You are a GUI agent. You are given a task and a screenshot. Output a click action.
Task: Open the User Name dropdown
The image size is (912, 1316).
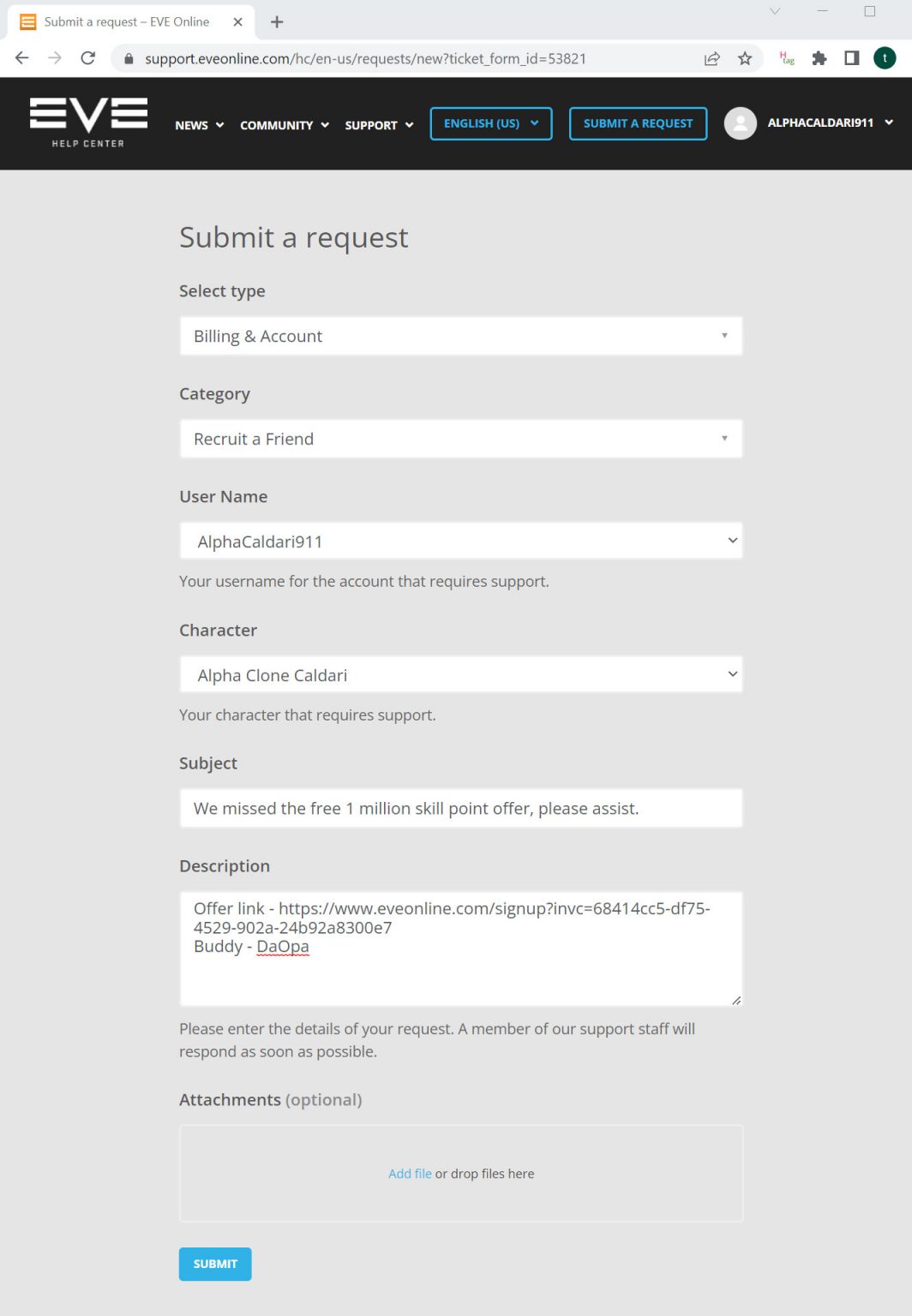pyautogui.click(x=460, y=541)
